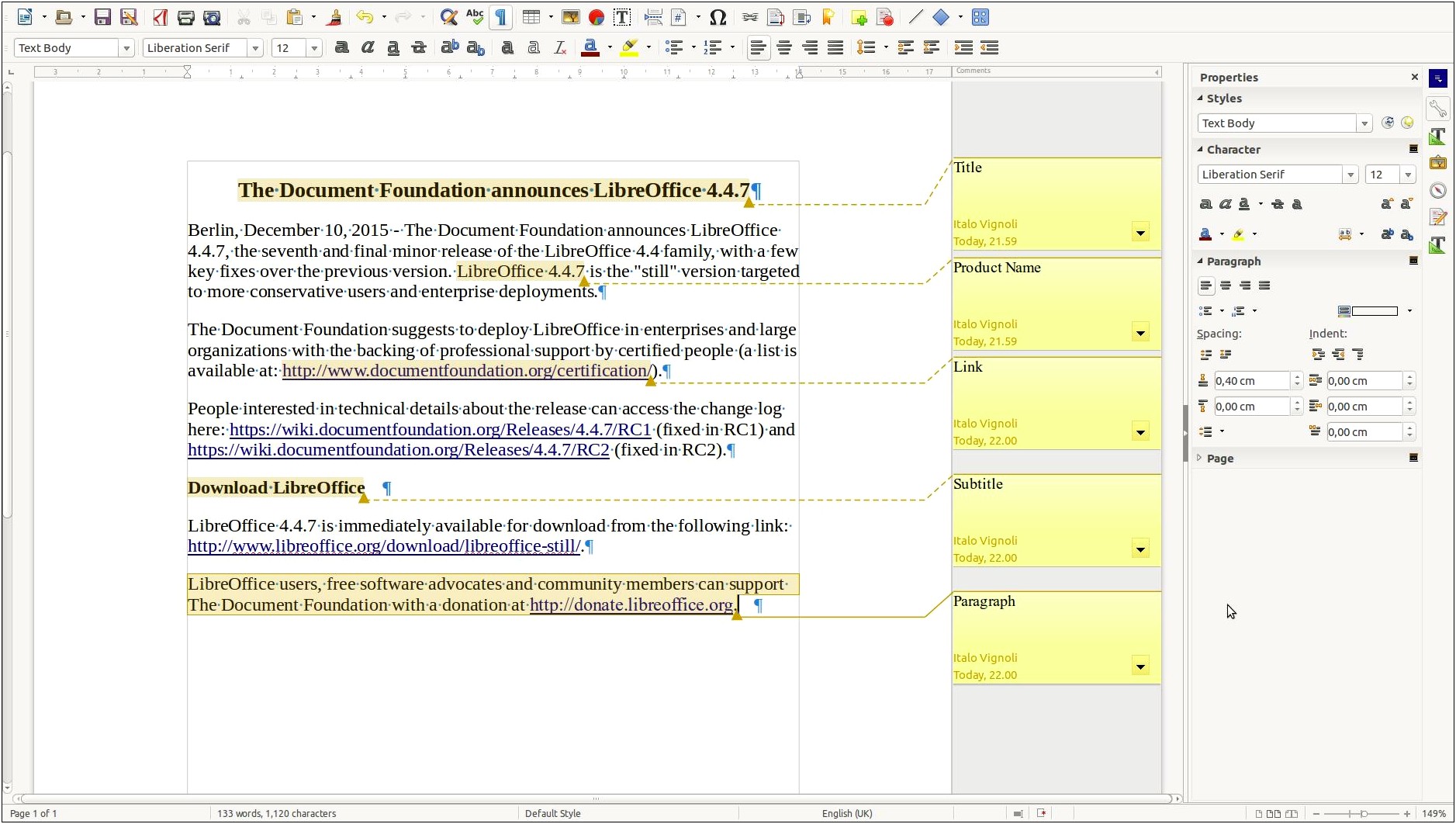Click the Basic Shapes diamond icon

pos(941,17)
